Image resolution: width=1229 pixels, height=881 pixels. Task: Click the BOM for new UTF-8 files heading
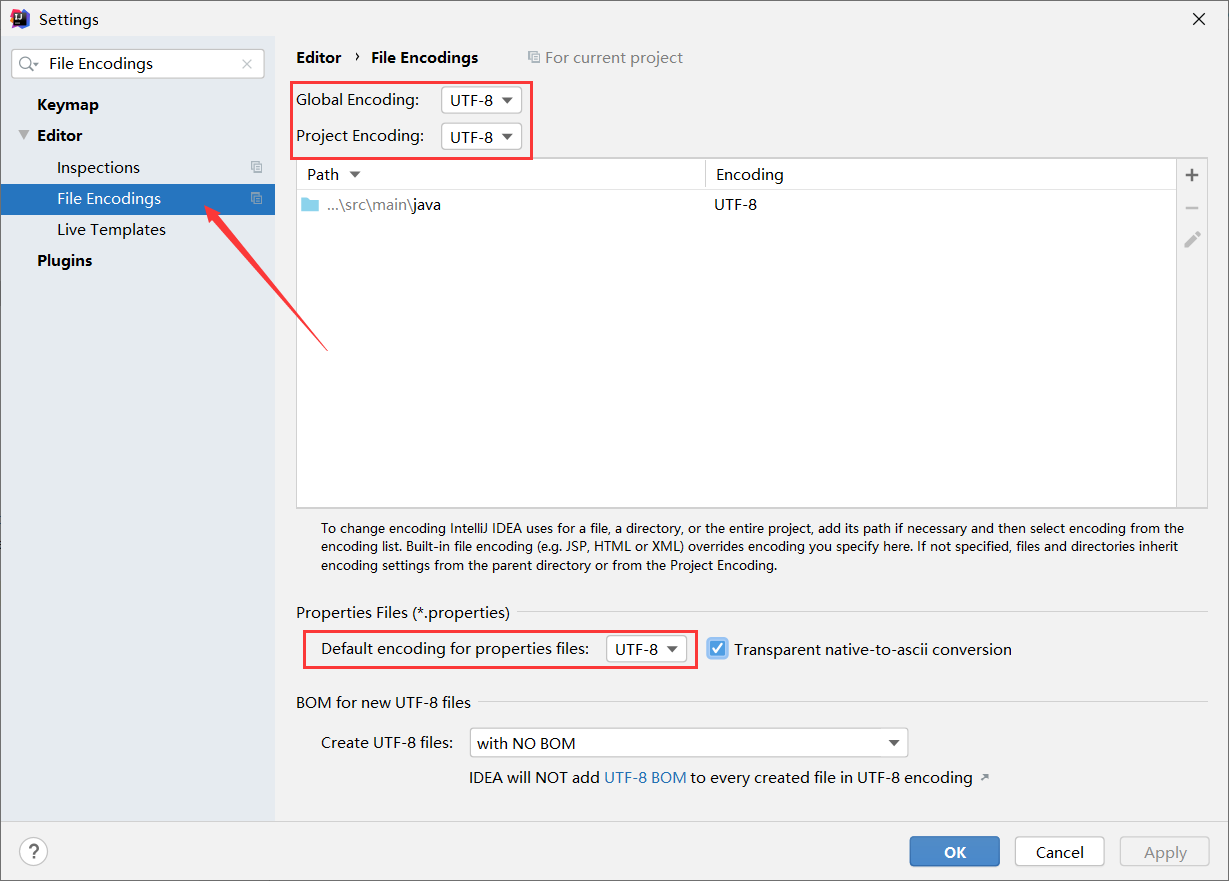pyautogui.click(x=383, y=702)
